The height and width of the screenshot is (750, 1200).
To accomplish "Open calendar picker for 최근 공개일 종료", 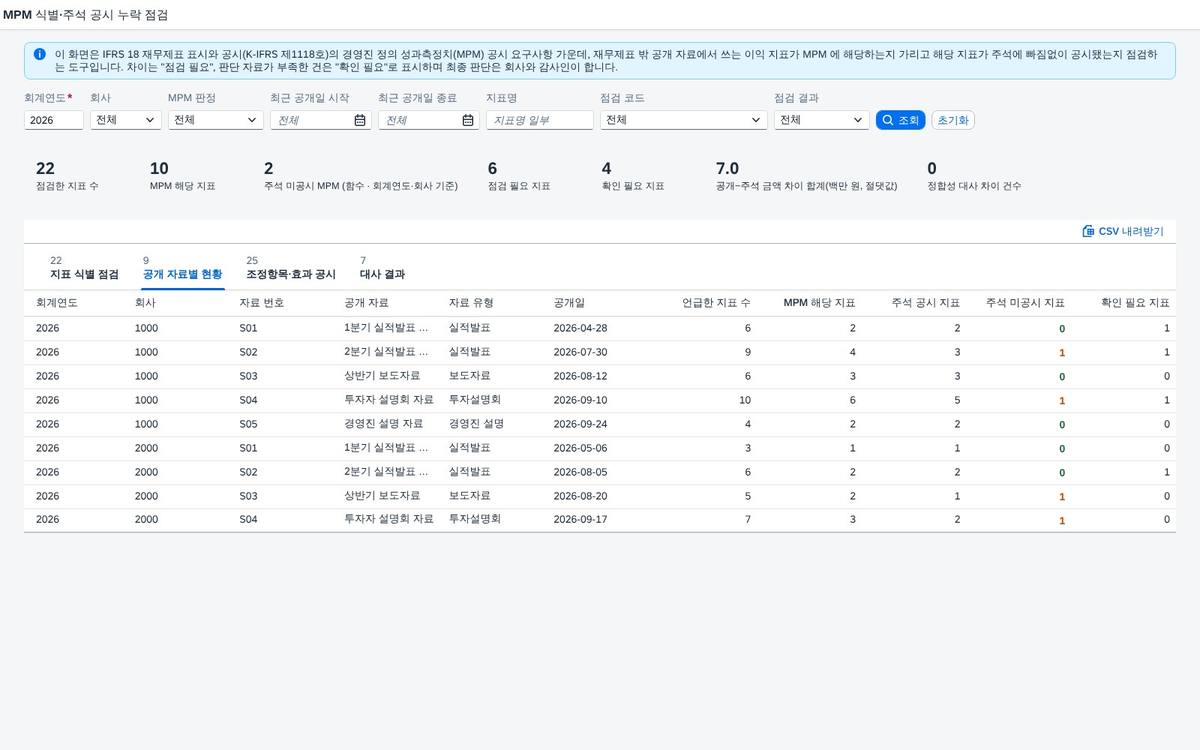I will point(468,120).
